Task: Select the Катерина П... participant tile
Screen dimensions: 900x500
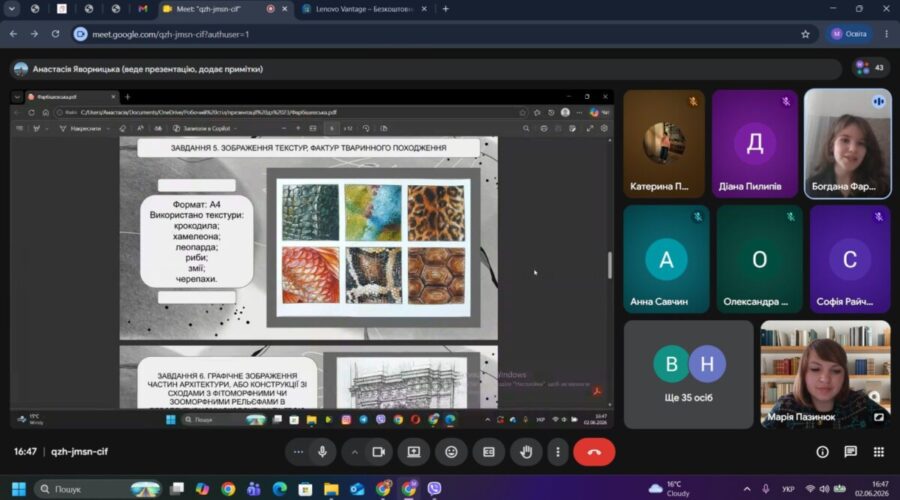Action: tap(664, 144)
